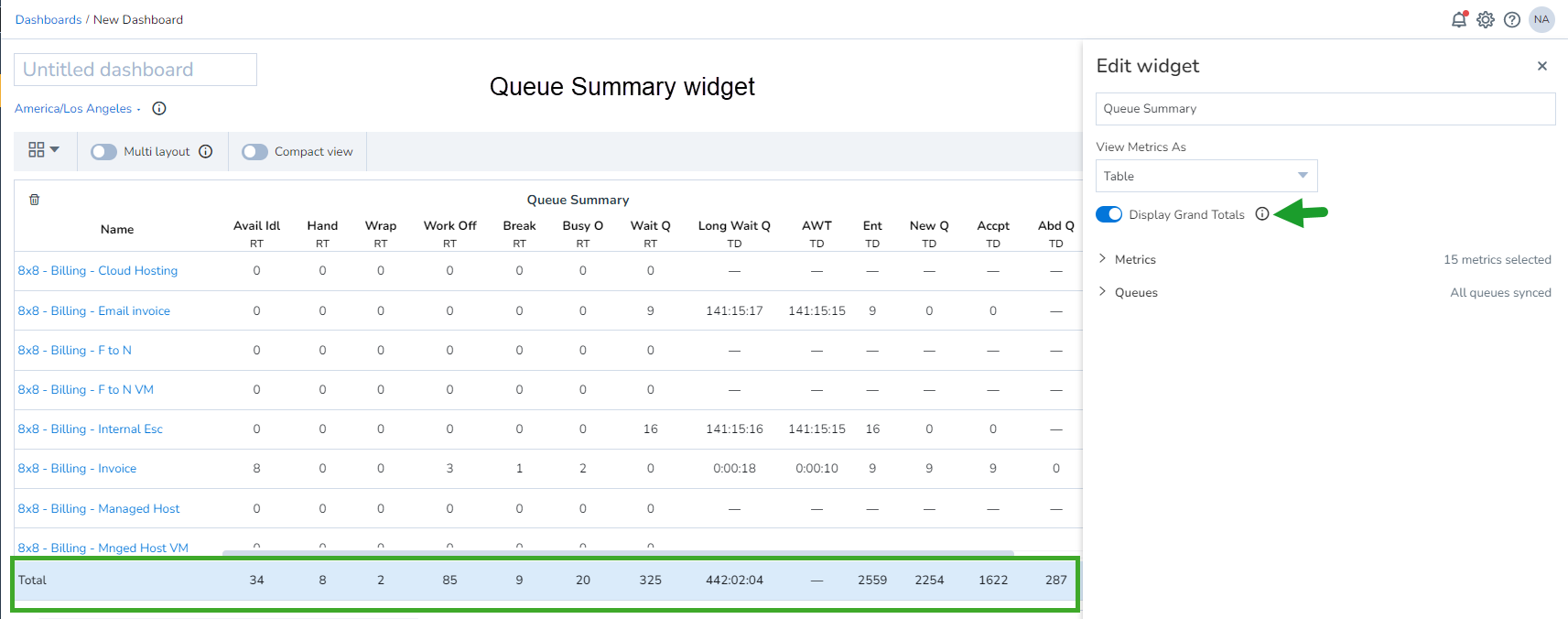The height and width of the screenshot is (619, 1568).
Task: Click the NA user avatar
Action: (x=1541, y=19)
